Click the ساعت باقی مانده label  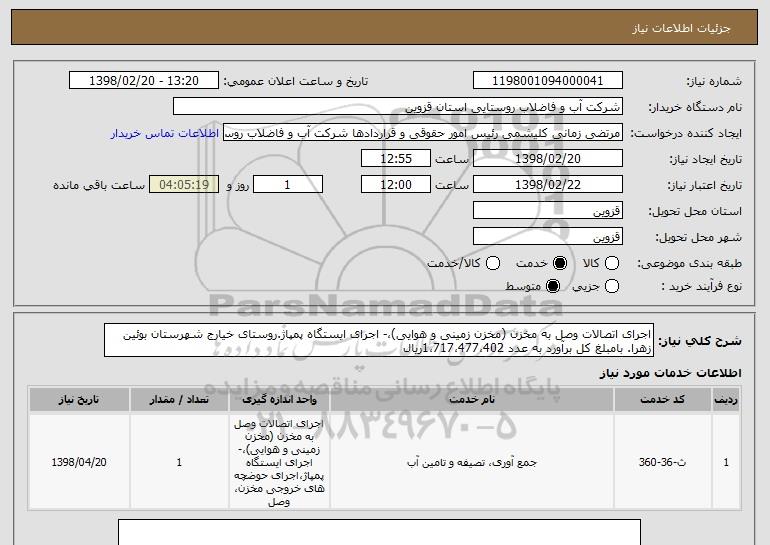point(99,185)
